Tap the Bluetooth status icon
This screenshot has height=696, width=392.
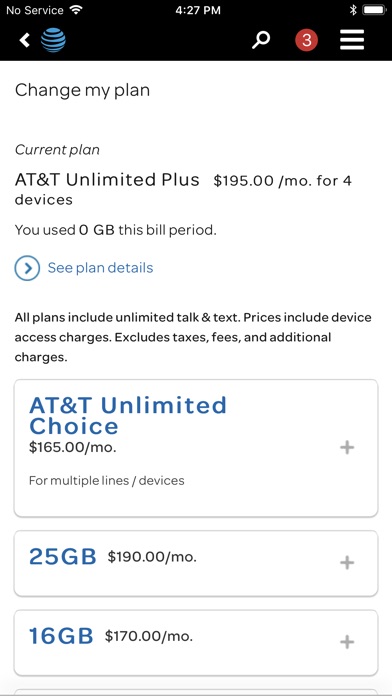pos(353,10)
